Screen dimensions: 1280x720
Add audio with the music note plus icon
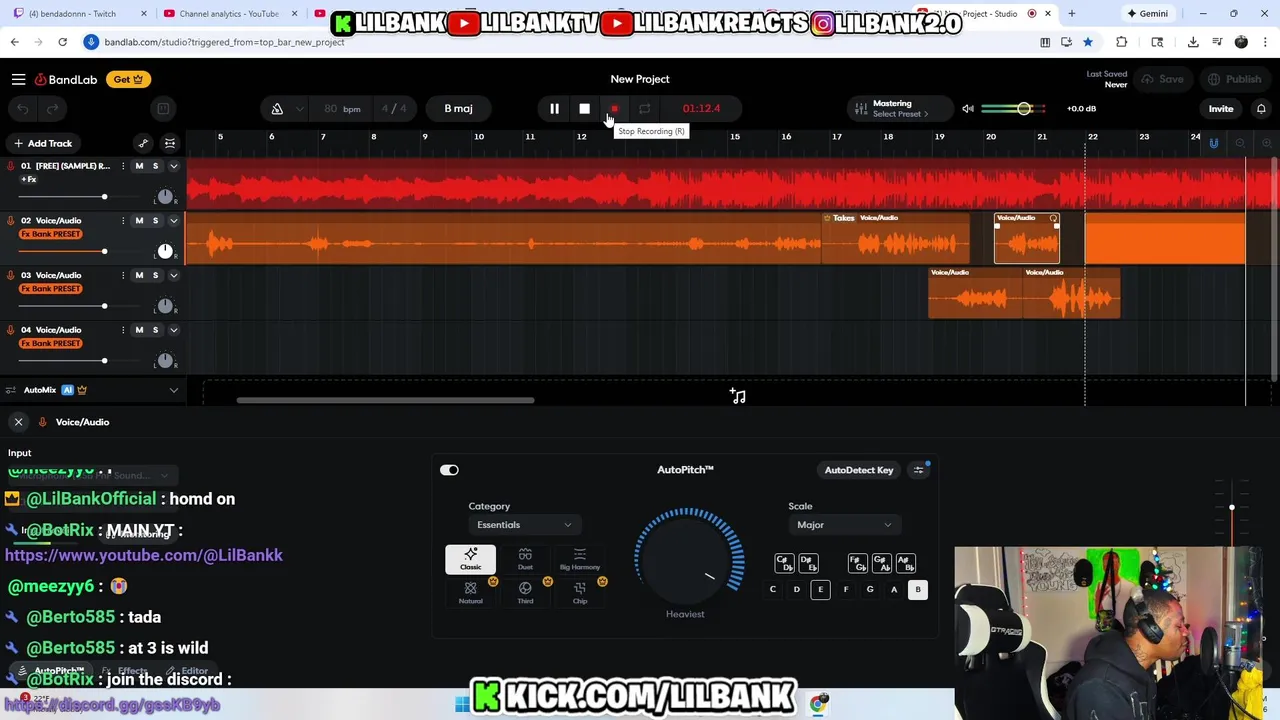point(738,396)
